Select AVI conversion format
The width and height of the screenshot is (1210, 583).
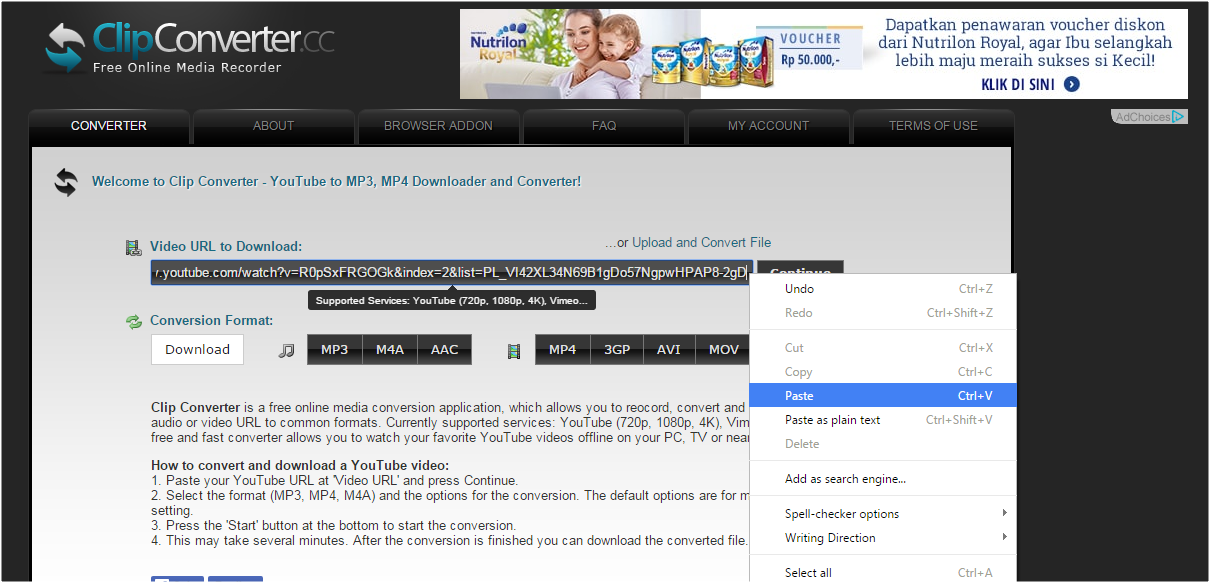(669, 350)
